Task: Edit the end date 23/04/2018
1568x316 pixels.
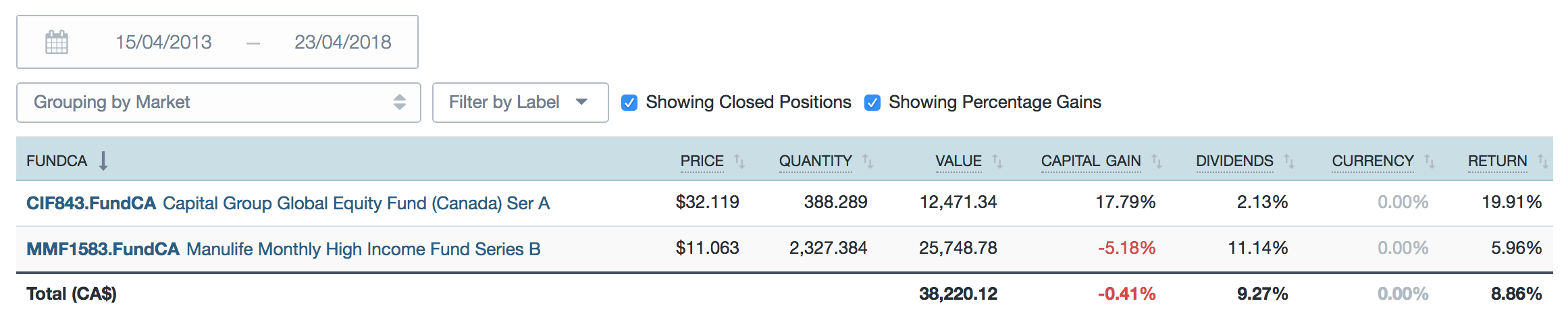Action: tap(343, 42)
